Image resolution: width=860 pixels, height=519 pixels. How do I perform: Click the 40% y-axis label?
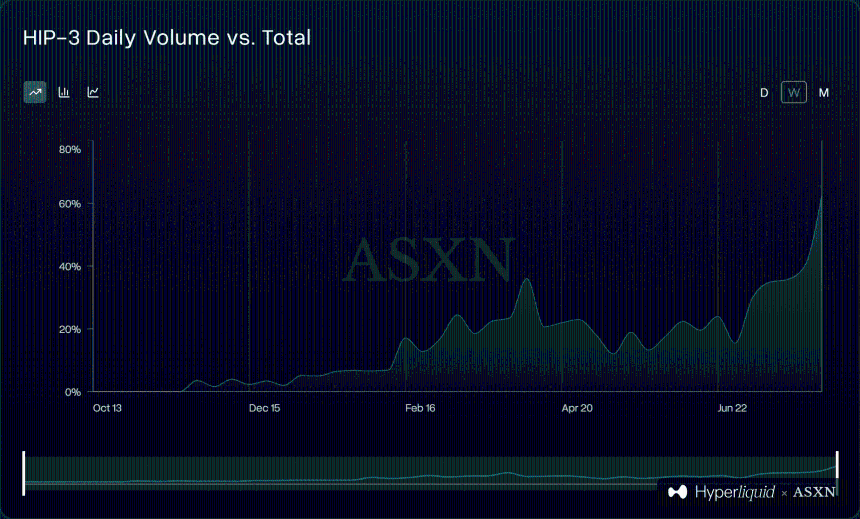[x=70, y=267]
